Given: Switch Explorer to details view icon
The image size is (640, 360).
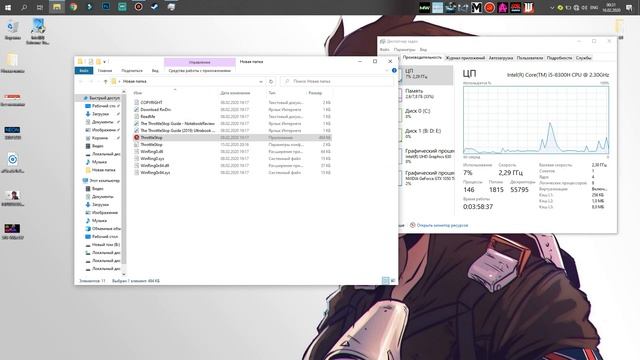Looking at the screenshot, I should pyautogui.click(x=385, y=280).
